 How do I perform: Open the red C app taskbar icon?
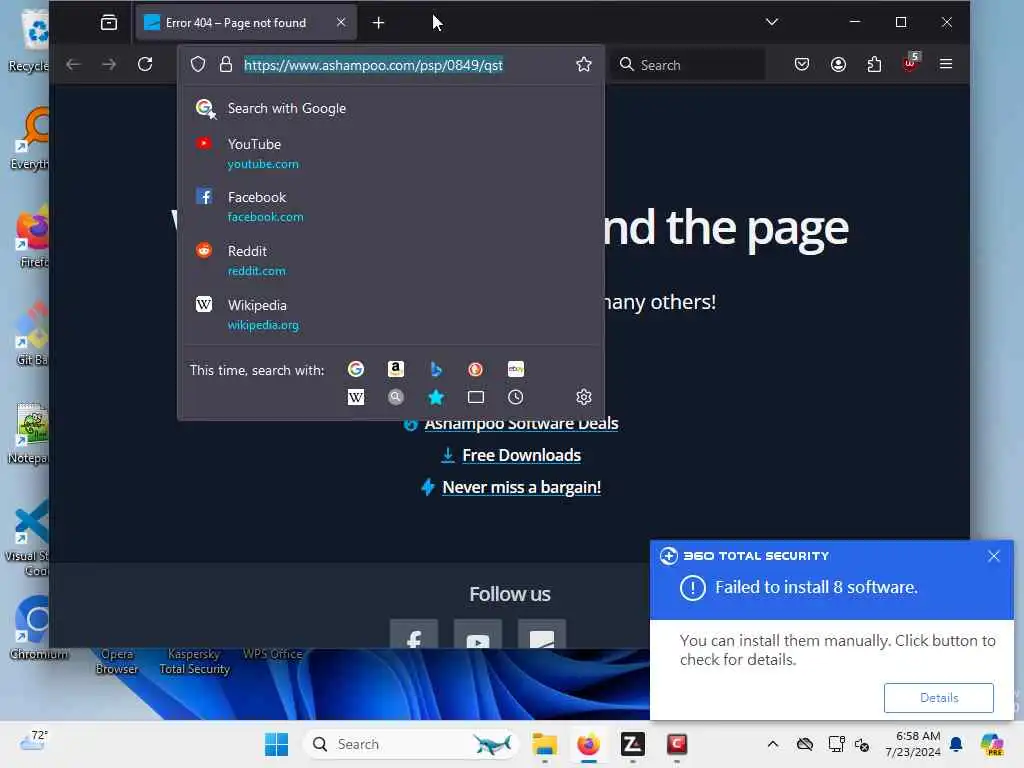click(x=677, y=744)
